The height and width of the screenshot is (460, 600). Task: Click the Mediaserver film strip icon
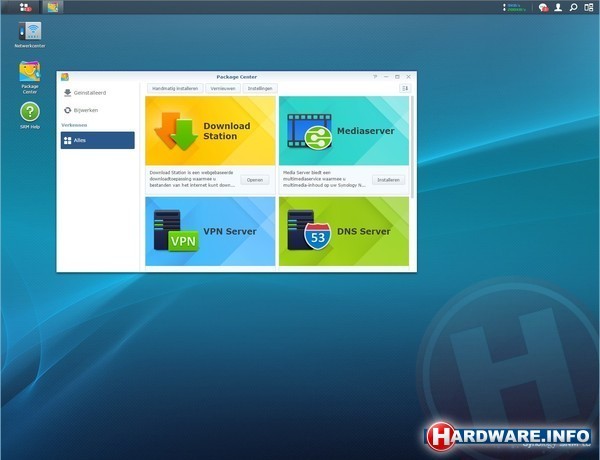[310, 131]
